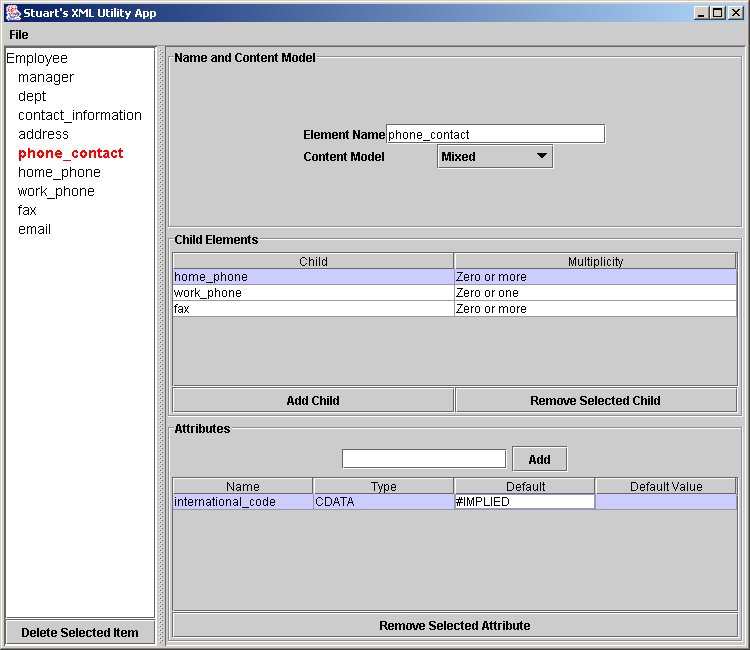The width and height of the screenshot is (750, 650).
Task: Open the Content Model dropdown
Action: [x=495, y=157]
